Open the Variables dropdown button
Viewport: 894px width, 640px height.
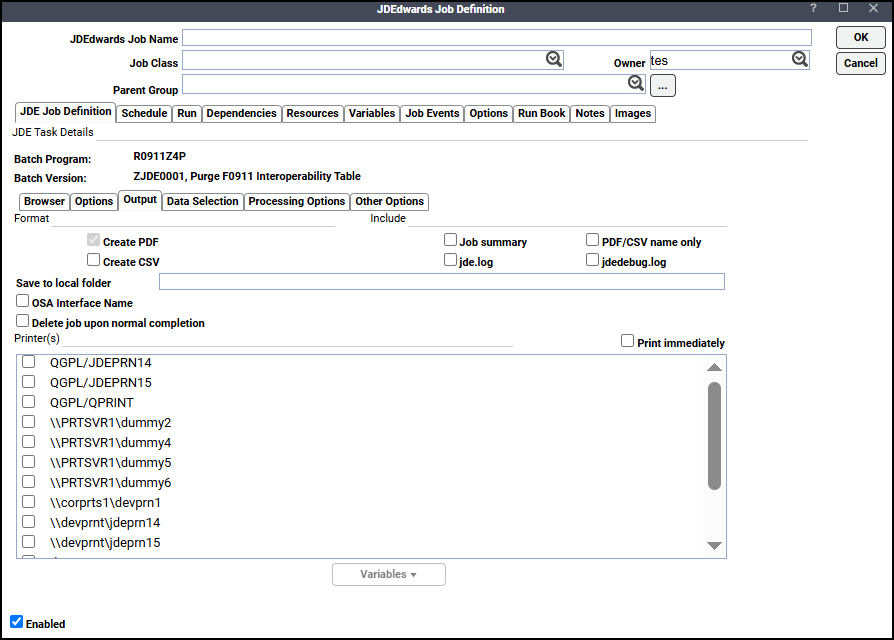[389, 574]
